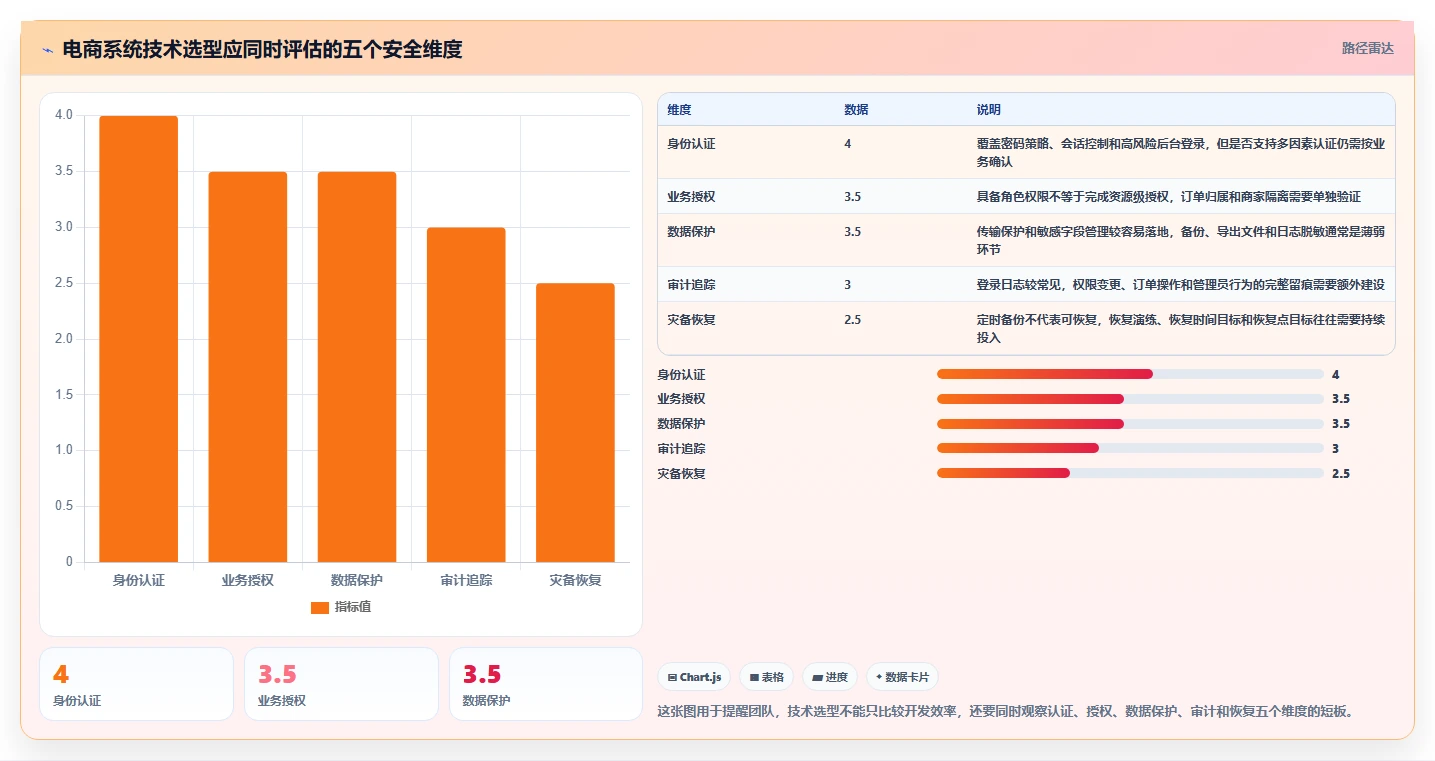The height and width of the screenshot is (761, 1435).
Task: Click the 4.0 y-axis tick label
Action: coord(64,115)
